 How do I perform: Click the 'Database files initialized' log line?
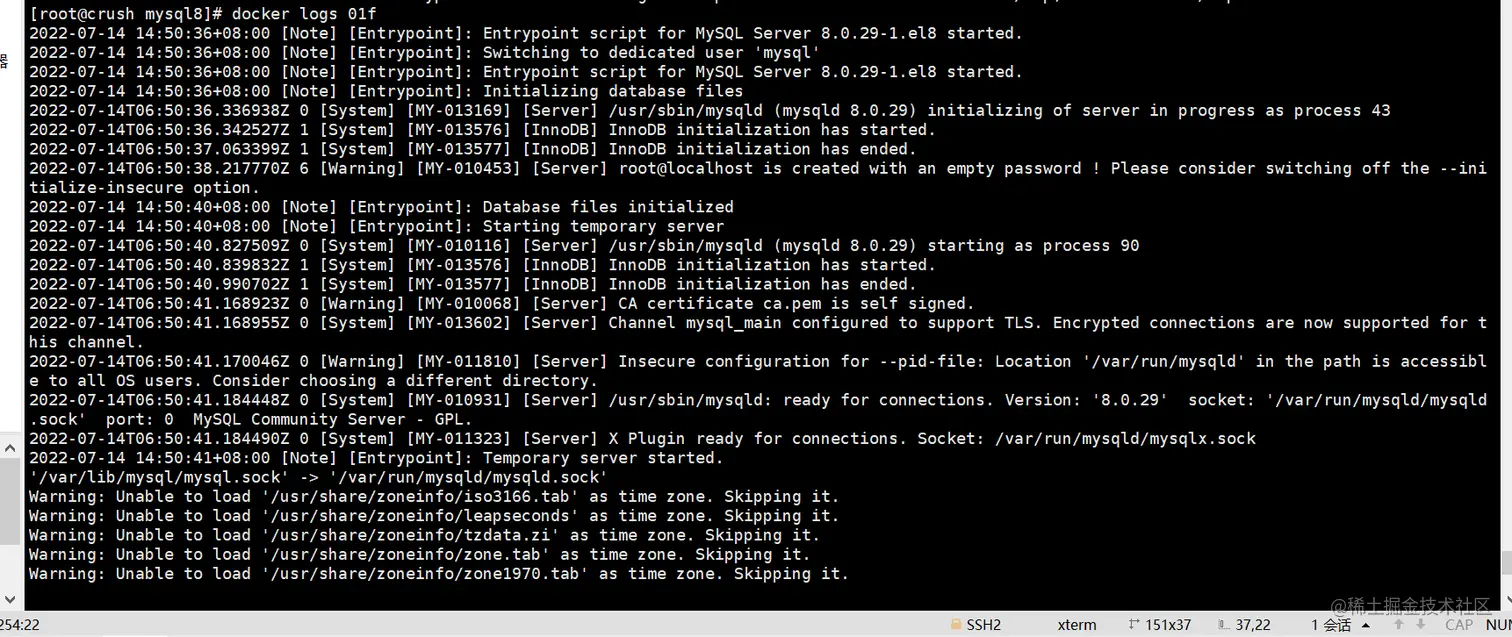(x=608, y=207)
